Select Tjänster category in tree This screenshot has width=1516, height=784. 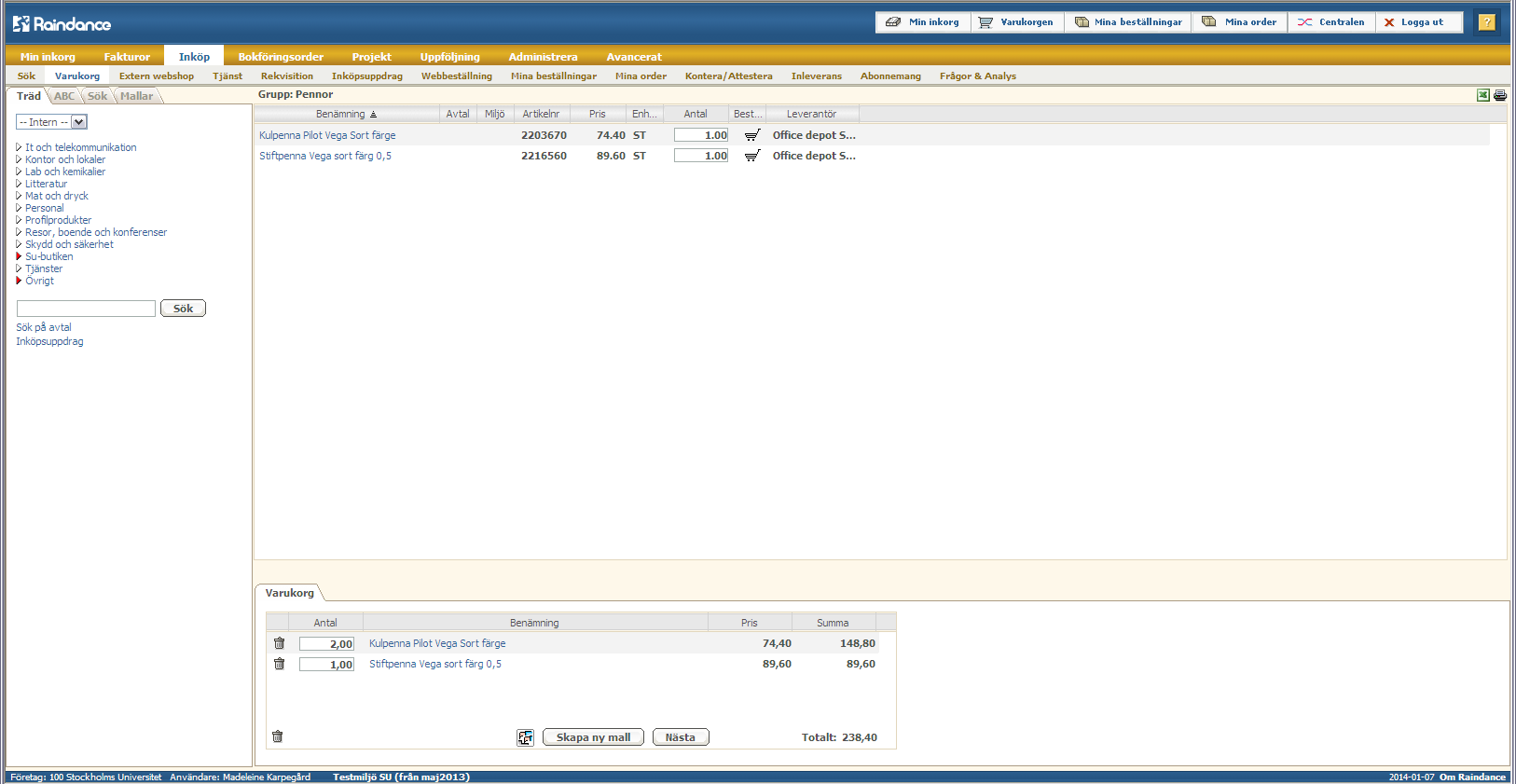[x=44, y=268]
